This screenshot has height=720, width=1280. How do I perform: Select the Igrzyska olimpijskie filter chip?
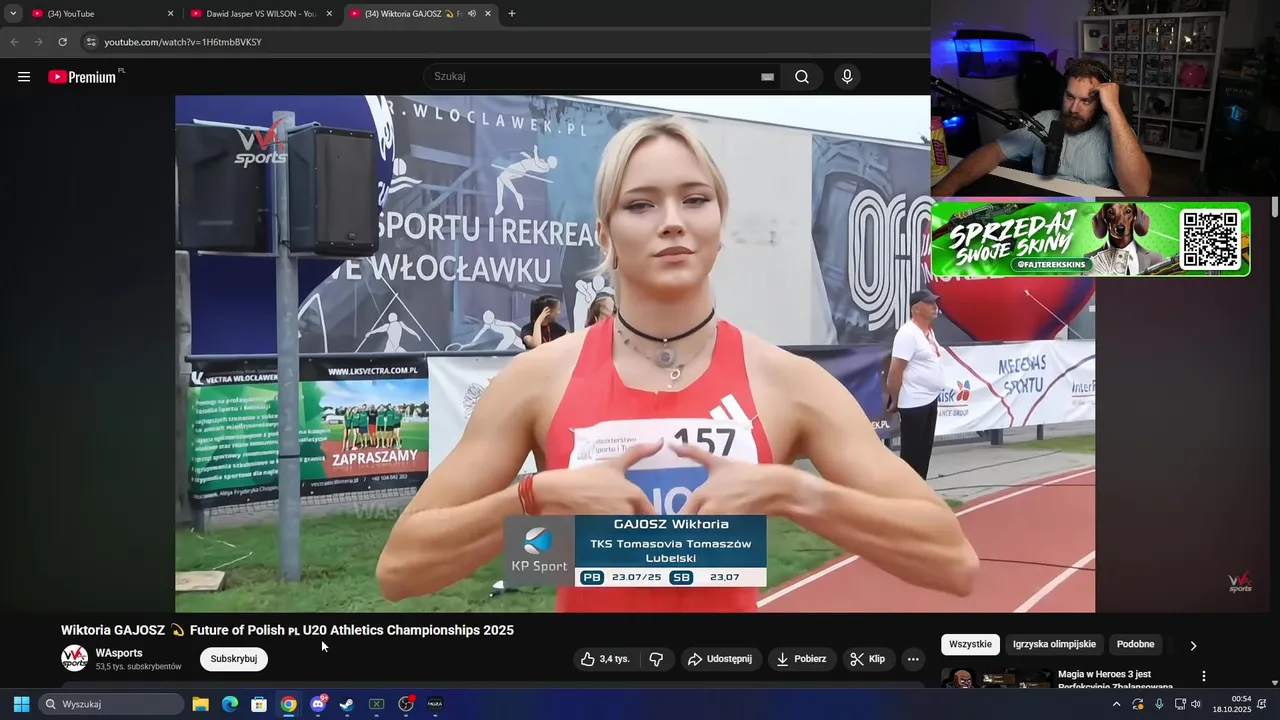click(1054, 645)
